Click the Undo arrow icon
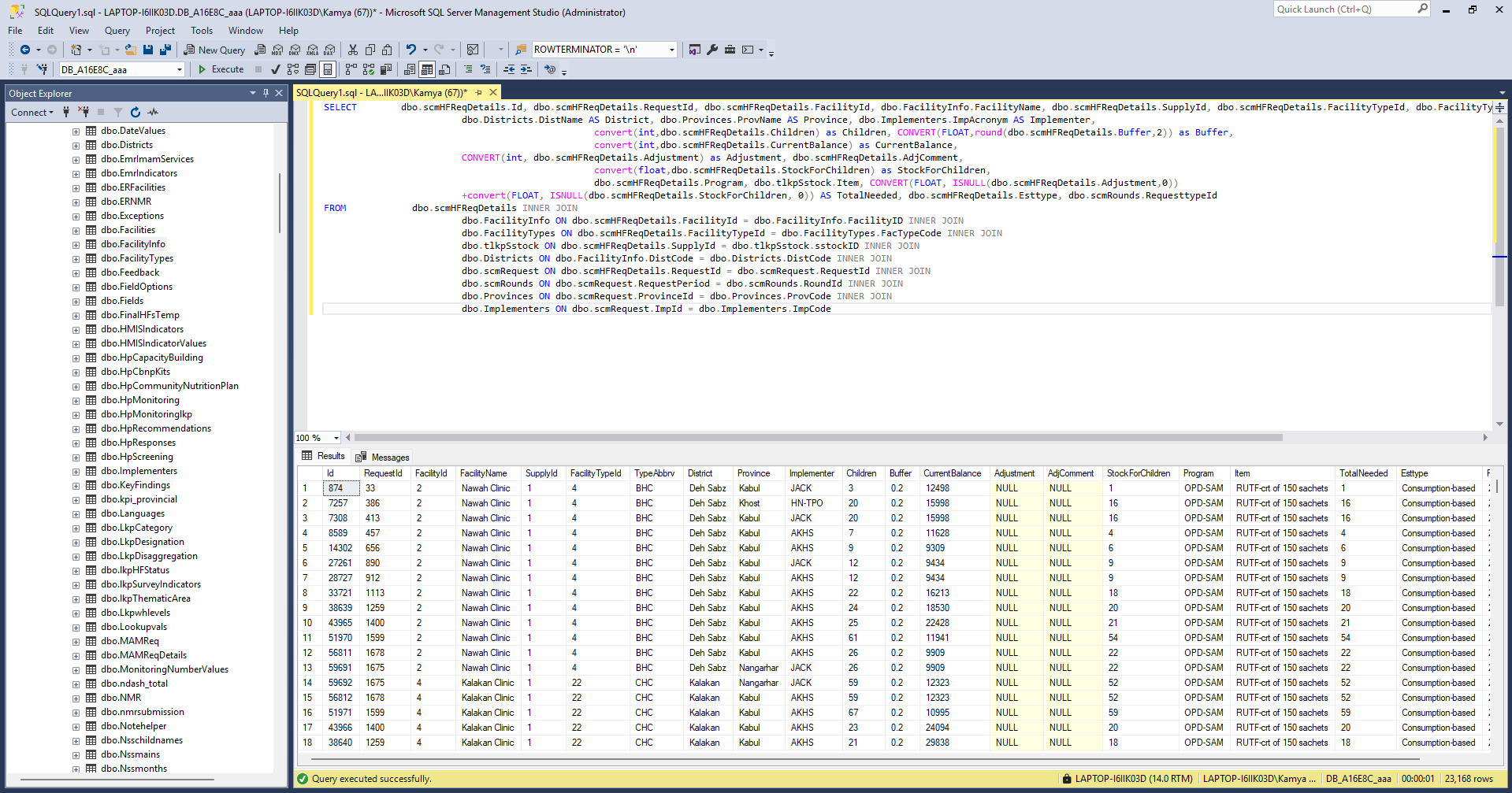 coord(411,50)
